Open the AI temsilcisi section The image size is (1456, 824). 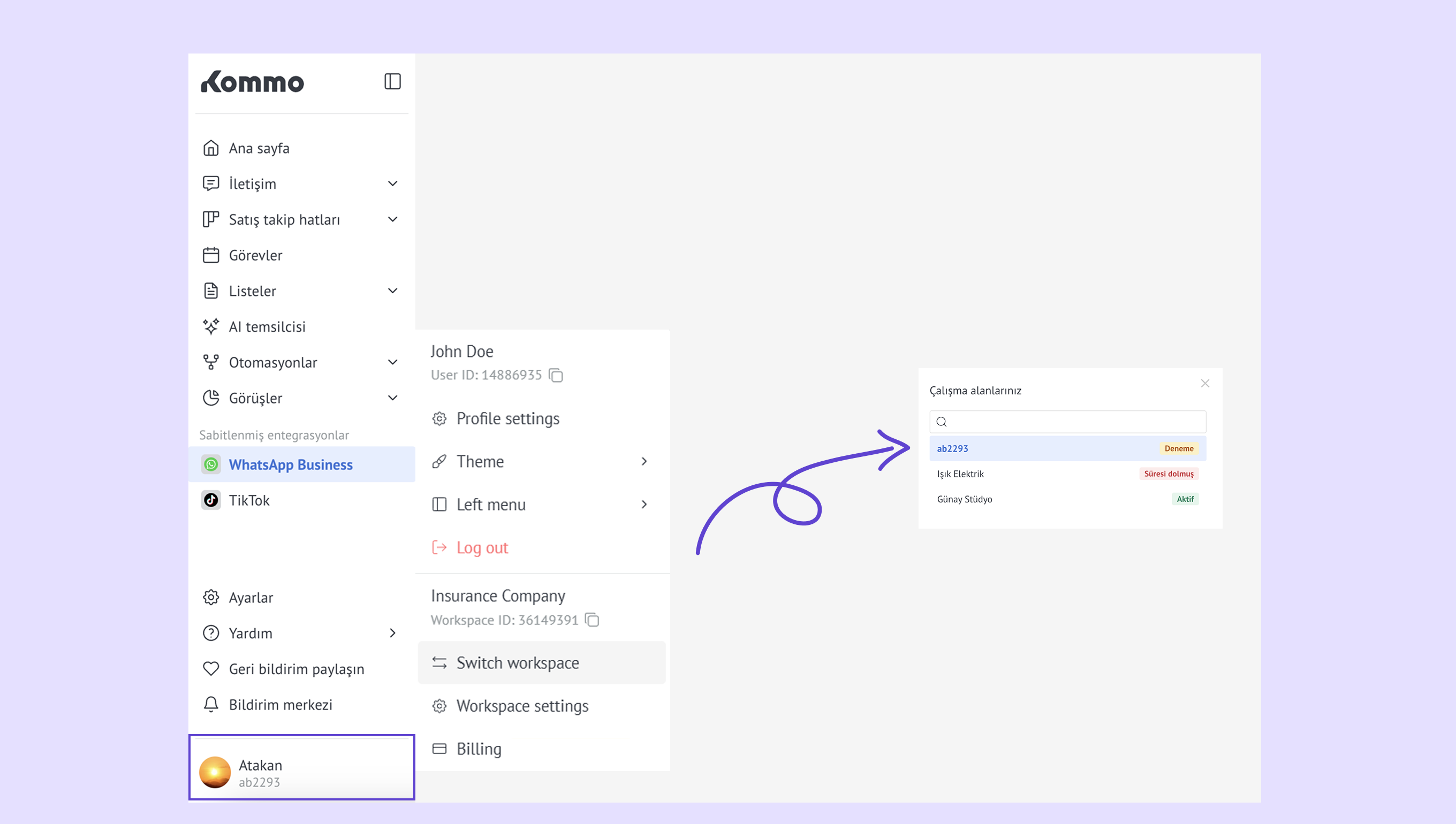point(267,326)
